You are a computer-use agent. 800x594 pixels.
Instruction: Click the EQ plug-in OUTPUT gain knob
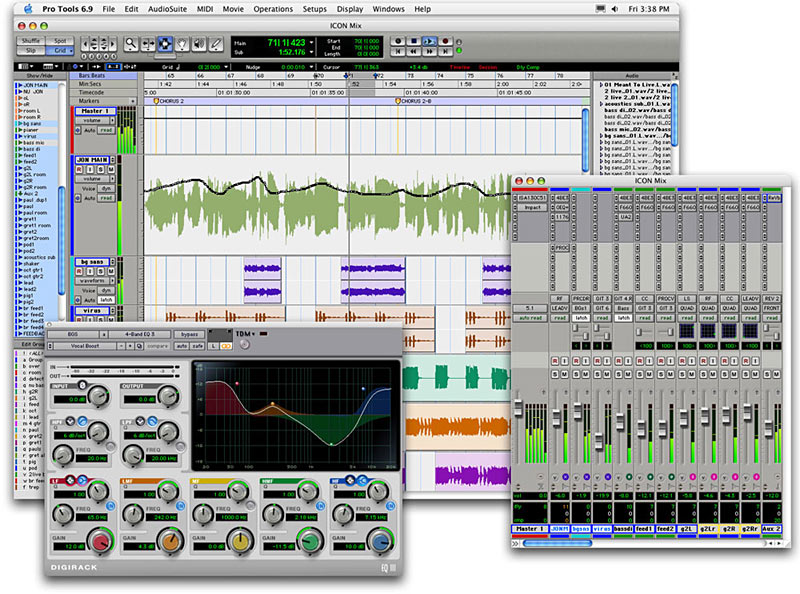point(168,395)
